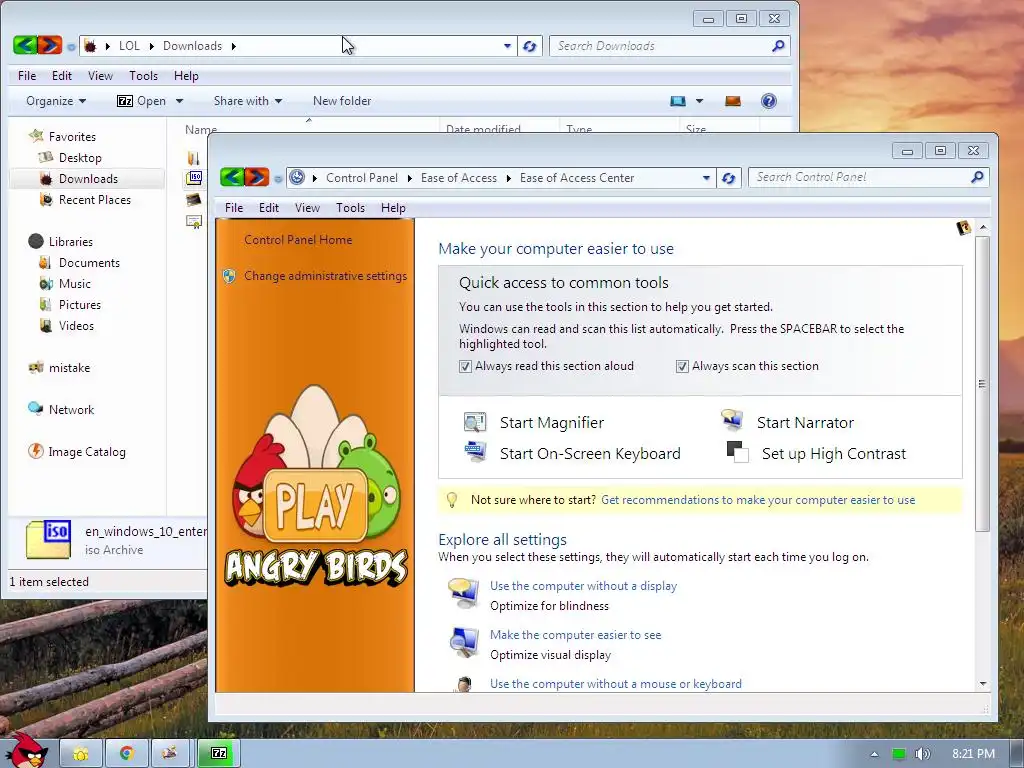Click scroll up arrow in Ease of Access
The image size is (1024, 768).
coord(983,227)
